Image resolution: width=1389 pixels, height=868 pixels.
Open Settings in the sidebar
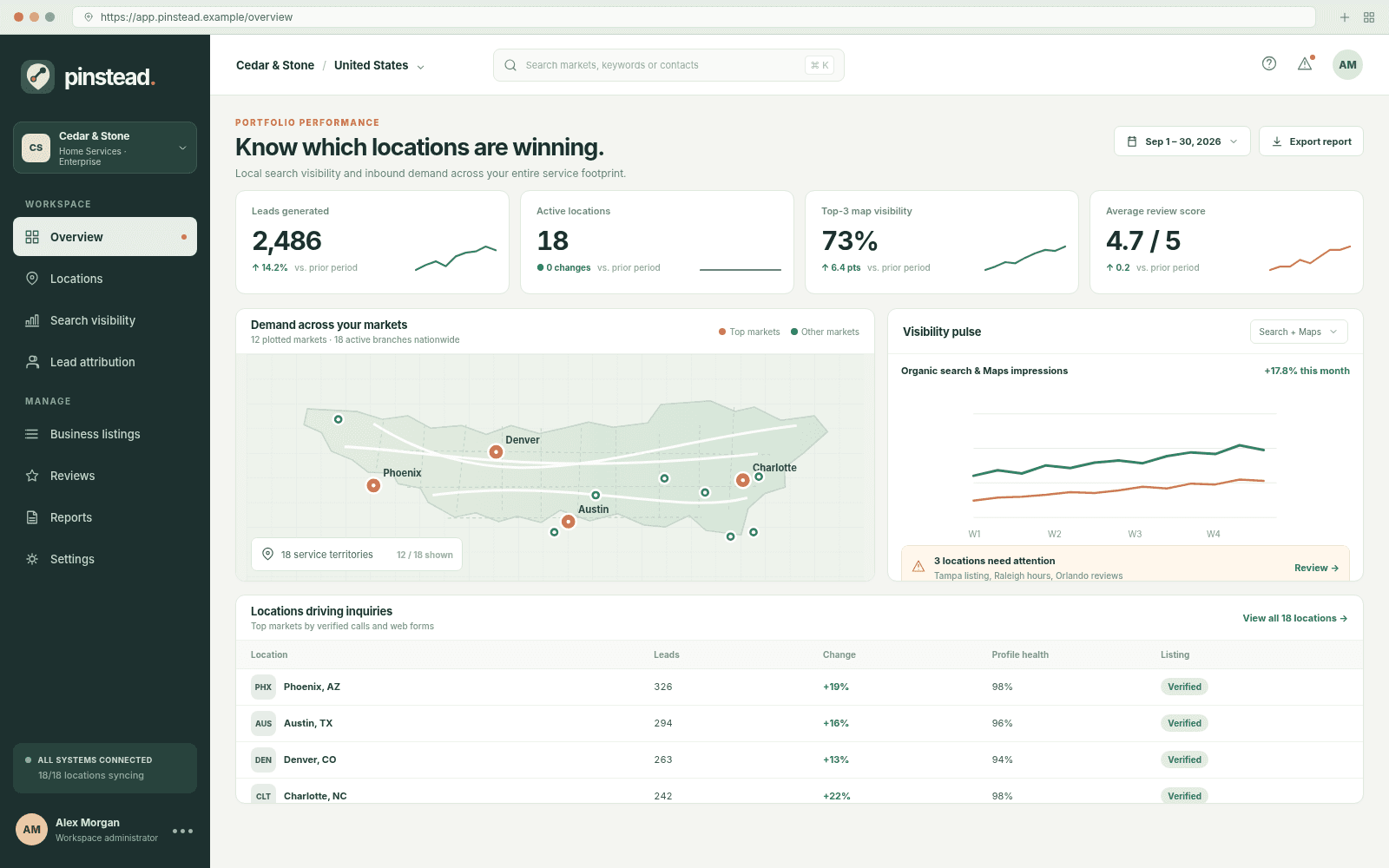105,559
